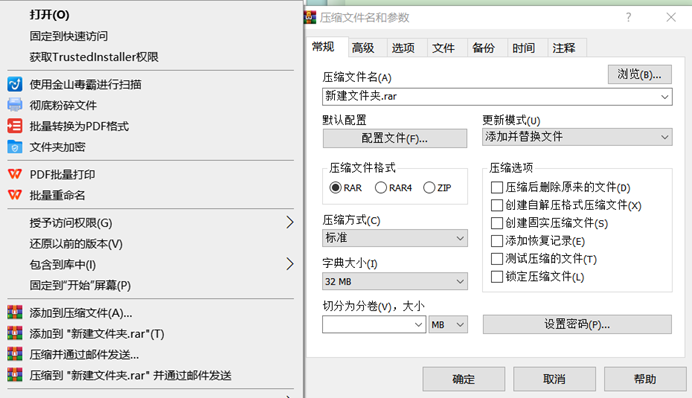Click the WinRAR icon in dialog title bar

click(x=310, y=17)
